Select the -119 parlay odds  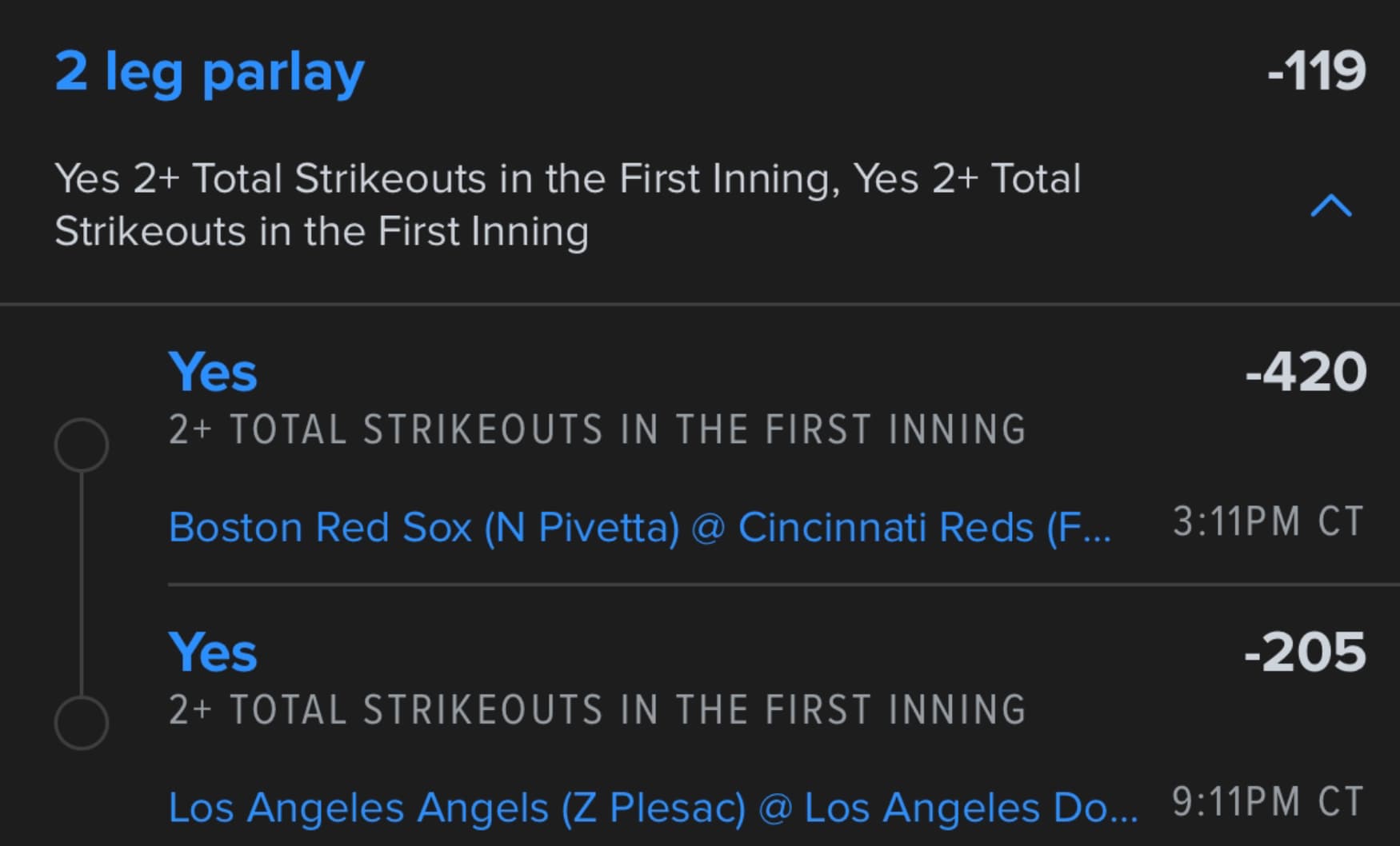(x=1316, y=71)
